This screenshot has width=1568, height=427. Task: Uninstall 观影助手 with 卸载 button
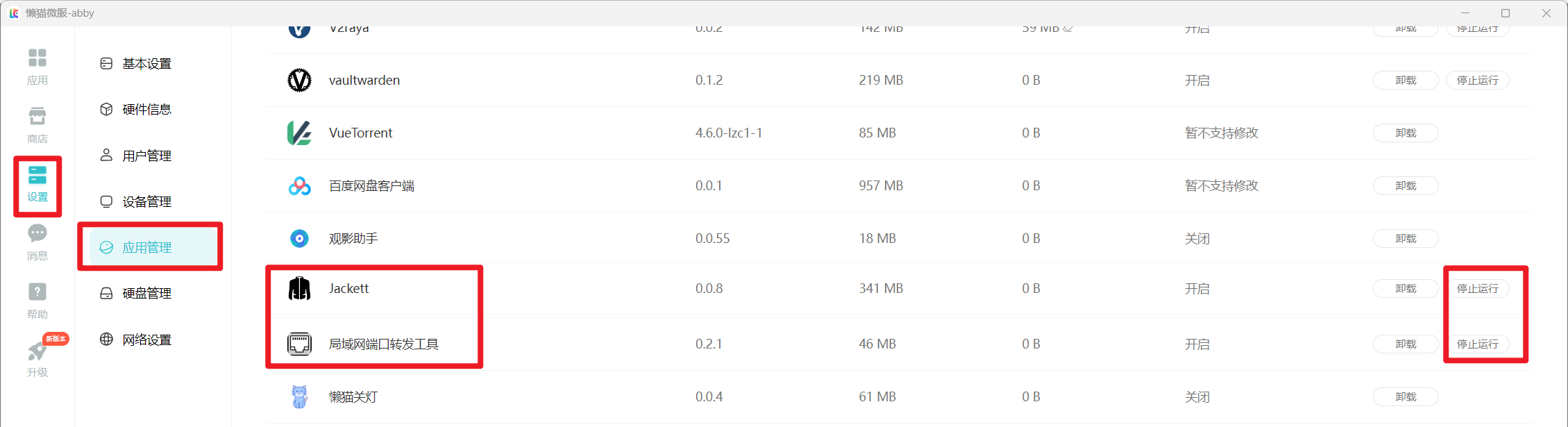tap(1406, 238)
